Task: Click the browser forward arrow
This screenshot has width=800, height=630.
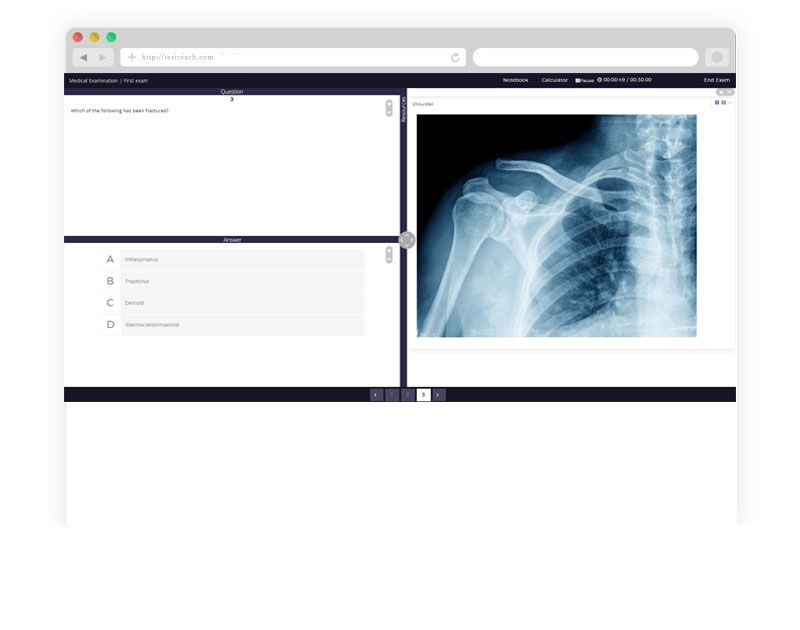Action: tap(103, 58)
